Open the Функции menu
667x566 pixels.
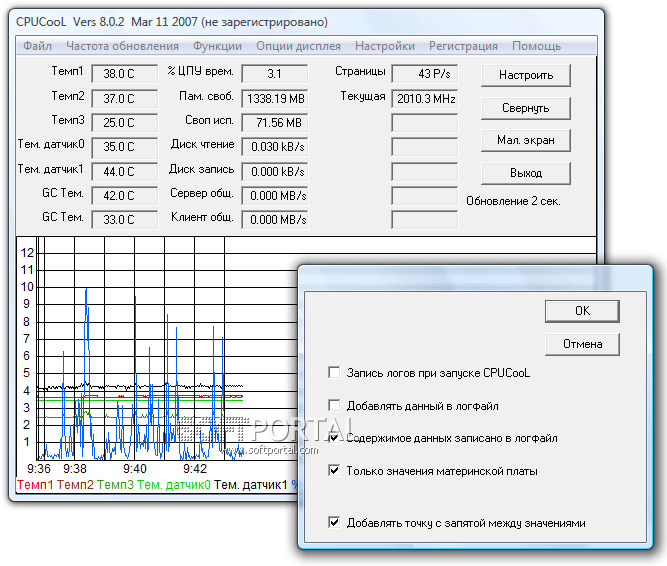click(x=217, y=46)
